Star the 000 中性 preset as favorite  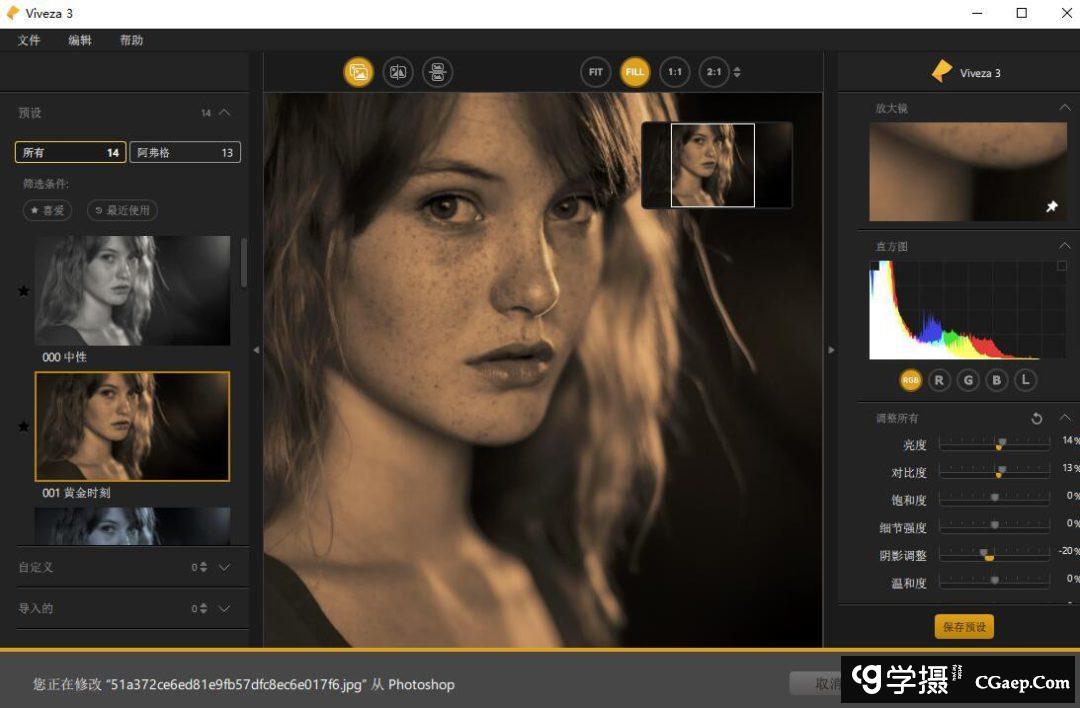tap(24, 291)
